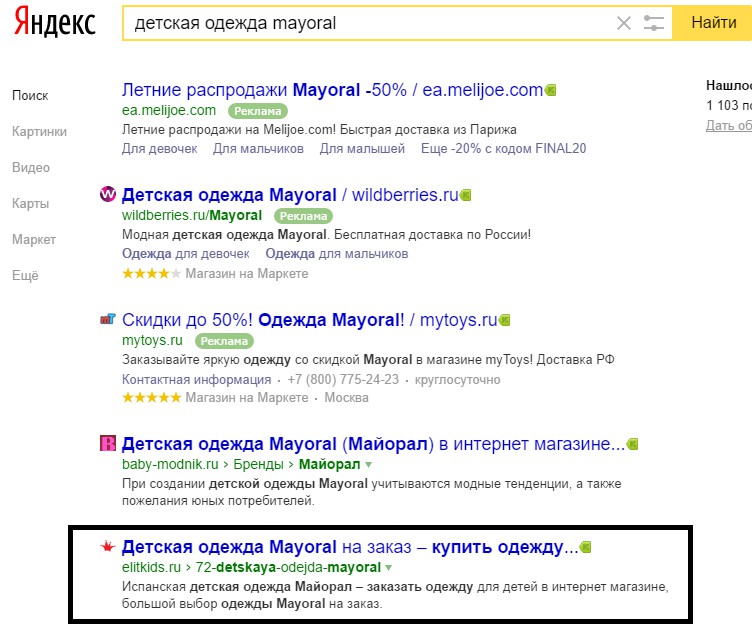
Task: Click the elitkids red favicon
Action: coord(107,546)
